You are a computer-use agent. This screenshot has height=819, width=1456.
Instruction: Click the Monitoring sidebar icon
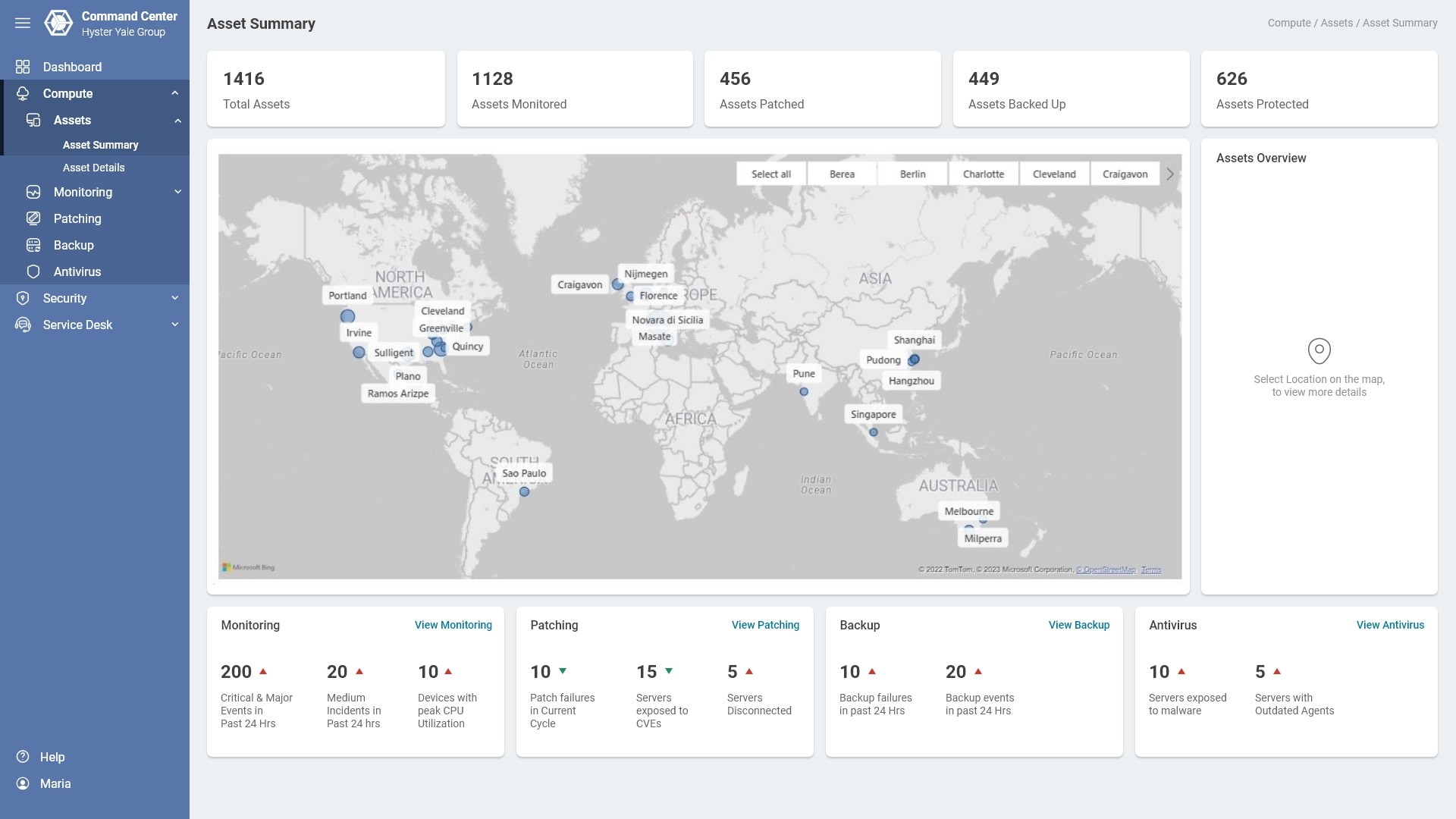click(x=33, y=192)
